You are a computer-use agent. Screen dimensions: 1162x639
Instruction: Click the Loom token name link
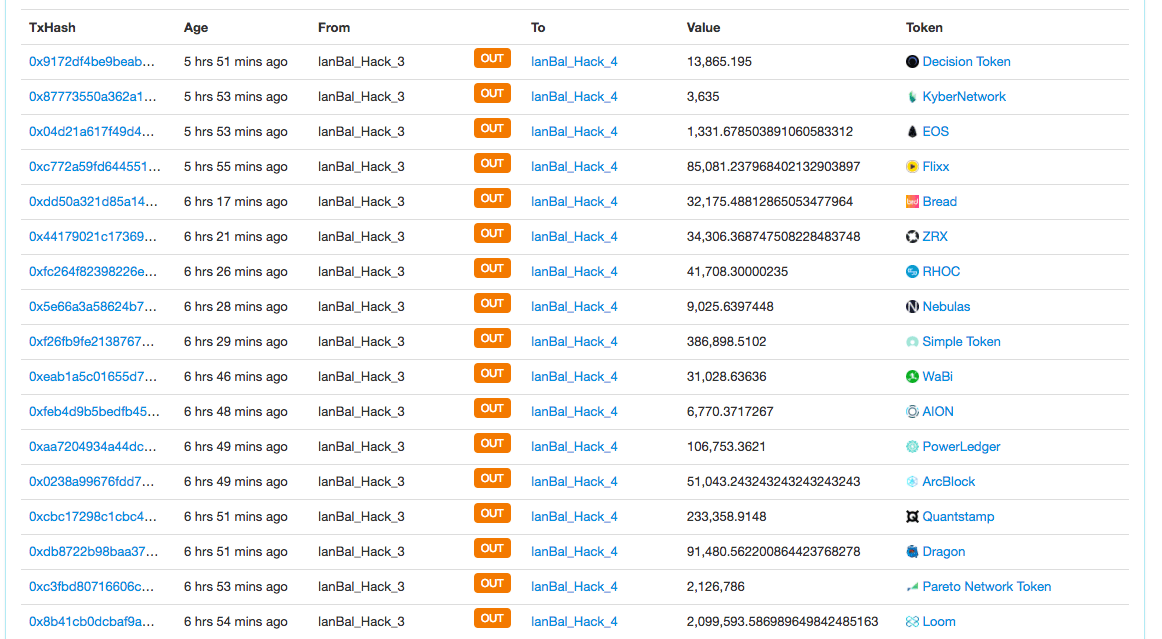(939, 622)
